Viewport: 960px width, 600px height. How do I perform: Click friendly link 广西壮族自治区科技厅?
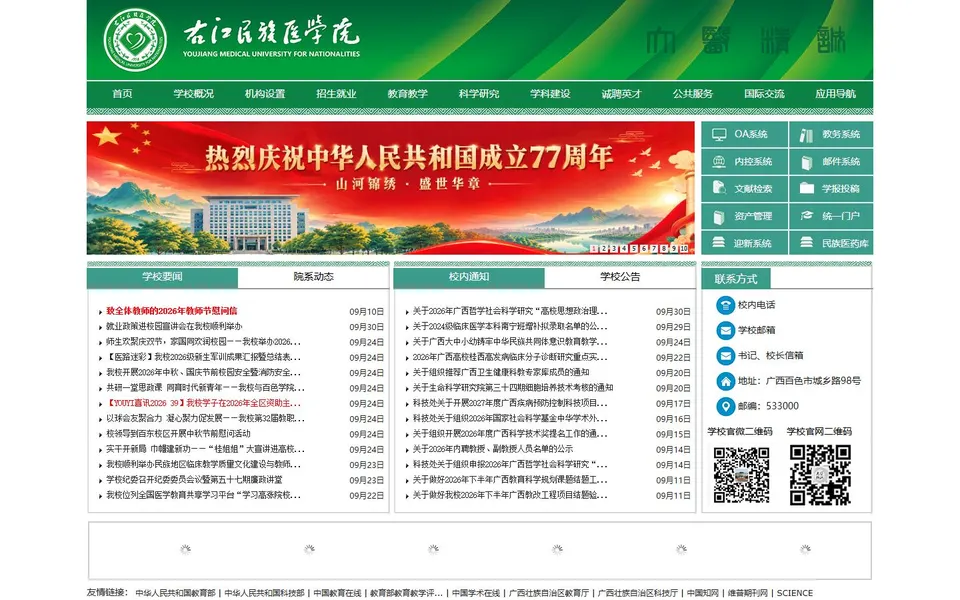click(637, 593)
